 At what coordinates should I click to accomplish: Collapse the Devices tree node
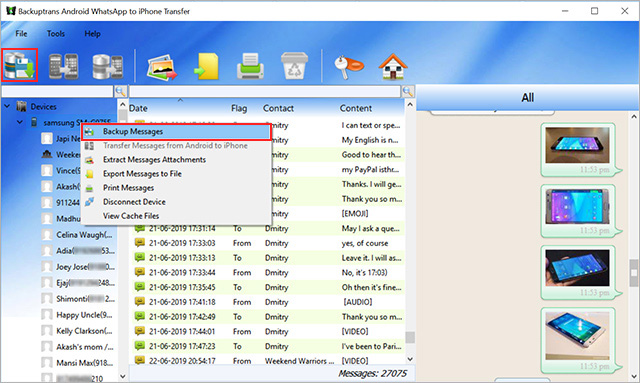tap(7, 106)
